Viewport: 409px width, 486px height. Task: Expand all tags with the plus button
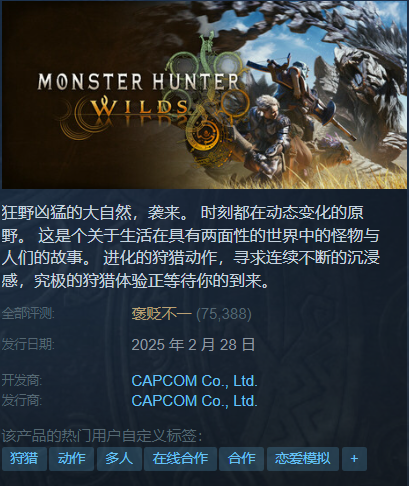point(354,459)
